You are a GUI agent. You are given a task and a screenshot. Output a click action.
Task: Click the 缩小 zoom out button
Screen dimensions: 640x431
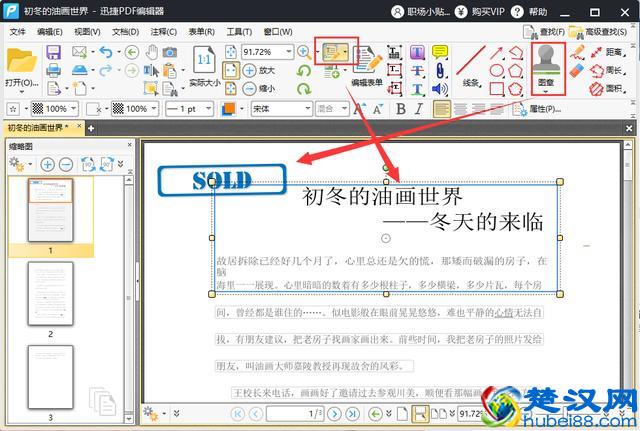(x=259, y=88)
